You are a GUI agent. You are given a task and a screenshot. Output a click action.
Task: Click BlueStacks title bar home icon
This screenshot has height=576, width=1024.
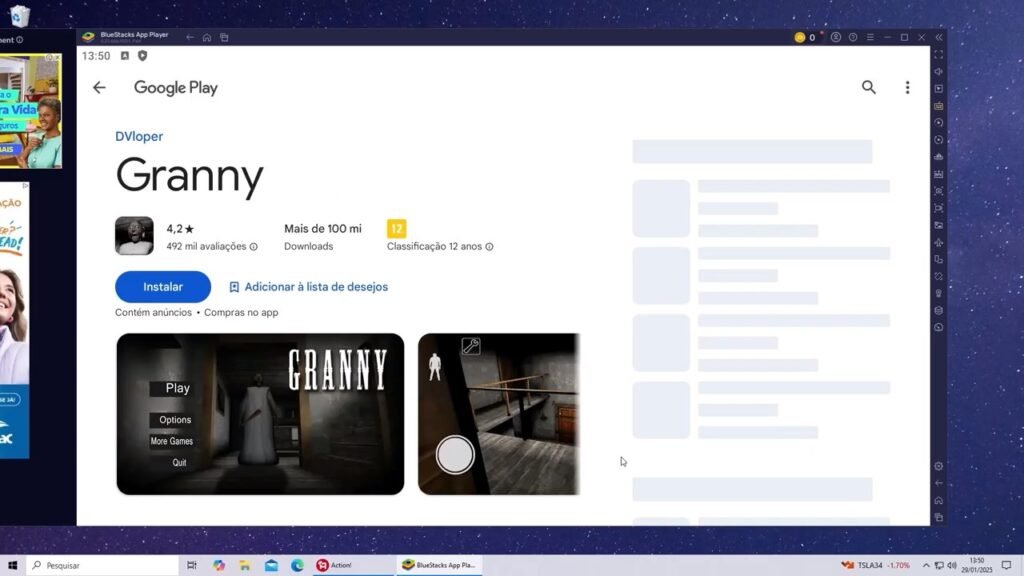(207, 37)
